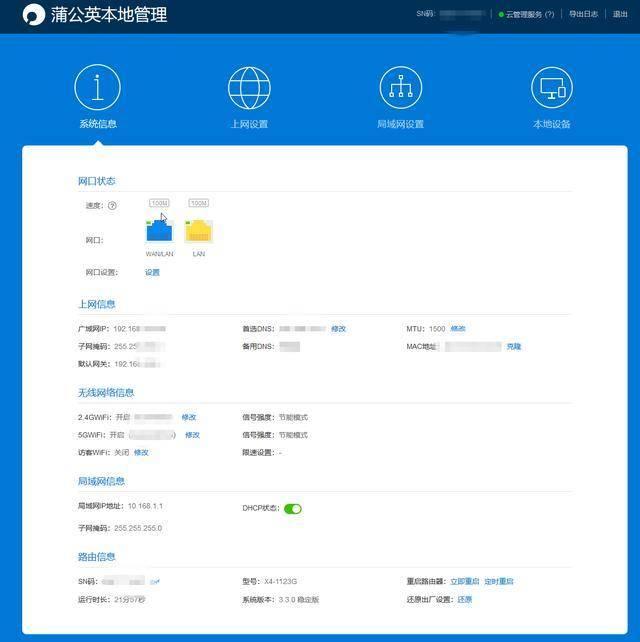Open the 上网设置 globe icon
640x642 pixels.
249,87
